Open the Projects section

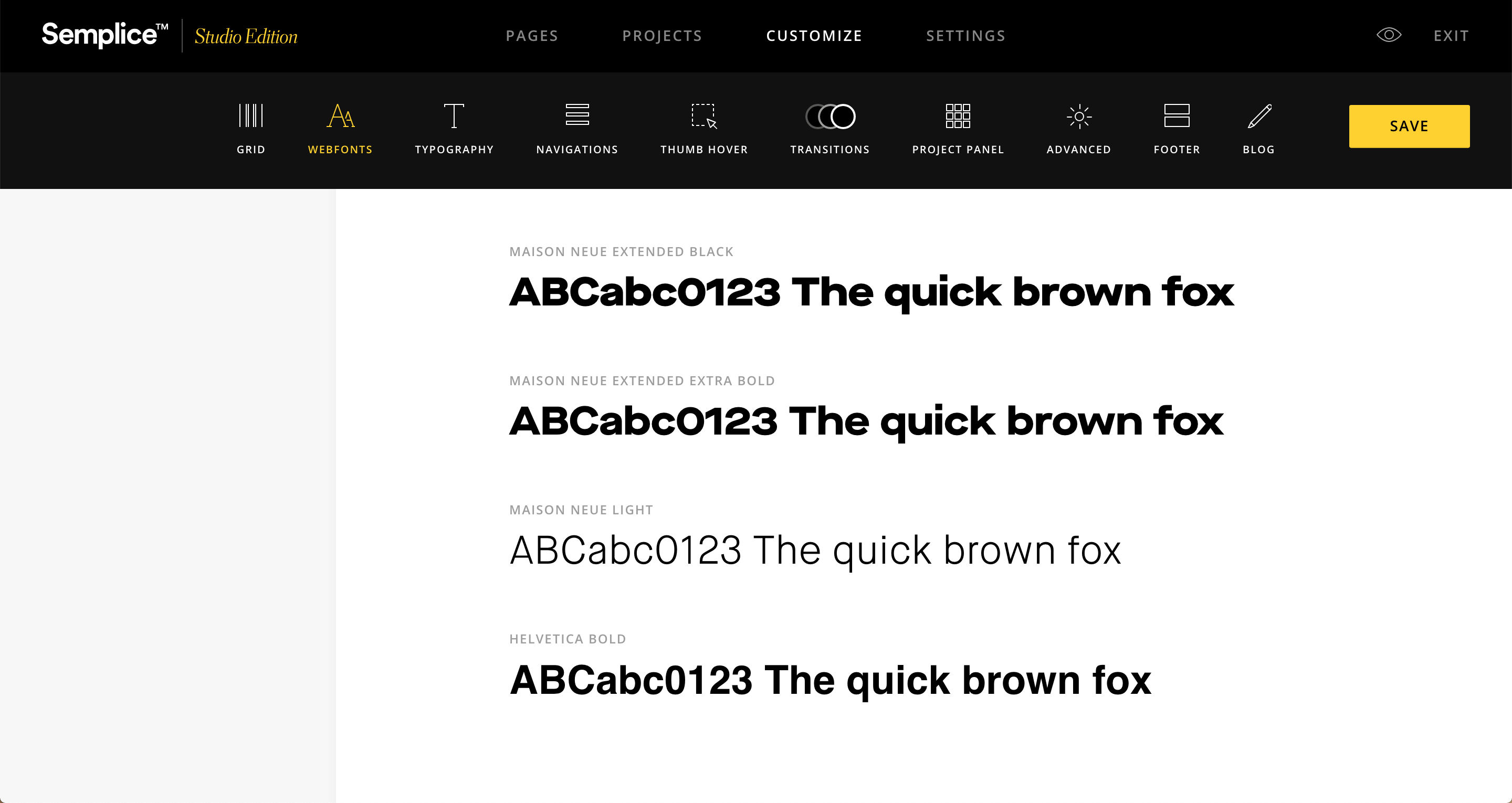click(x=663, y=35)
